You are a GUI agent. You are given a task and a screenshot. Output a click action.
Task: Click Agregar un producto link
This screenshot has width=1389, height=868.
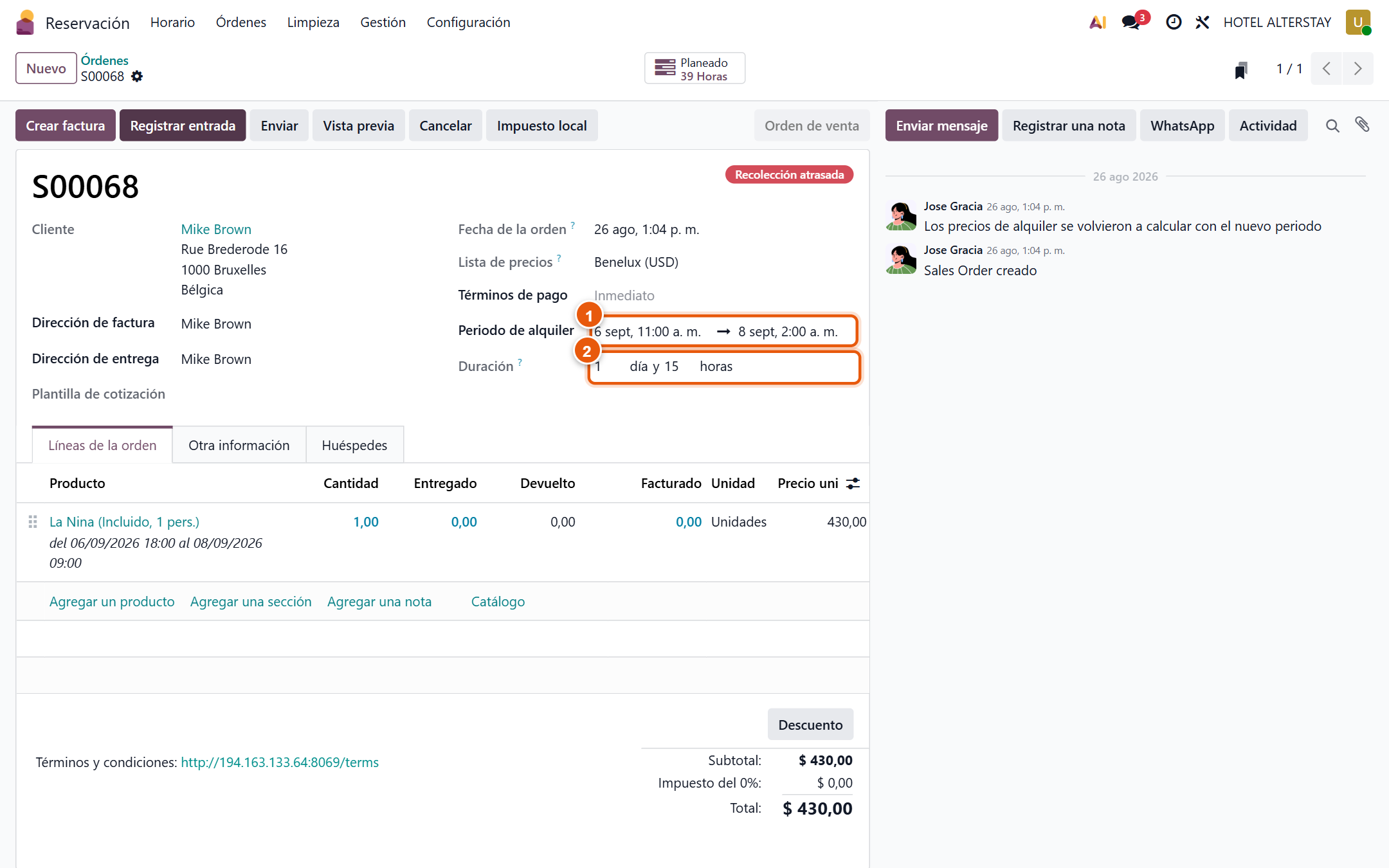(x=112, y=602)
